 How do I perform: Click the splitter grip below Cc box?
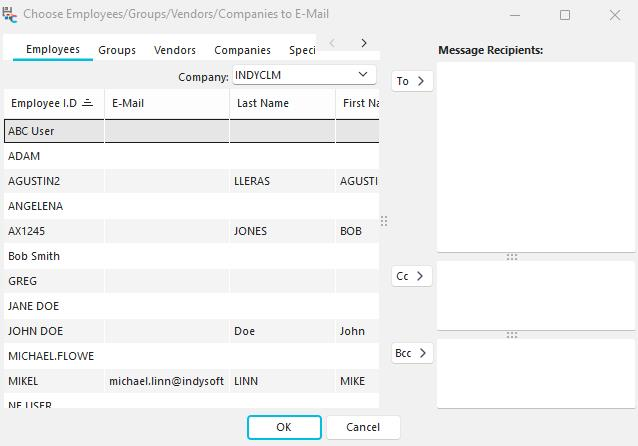tap(512, 335)
